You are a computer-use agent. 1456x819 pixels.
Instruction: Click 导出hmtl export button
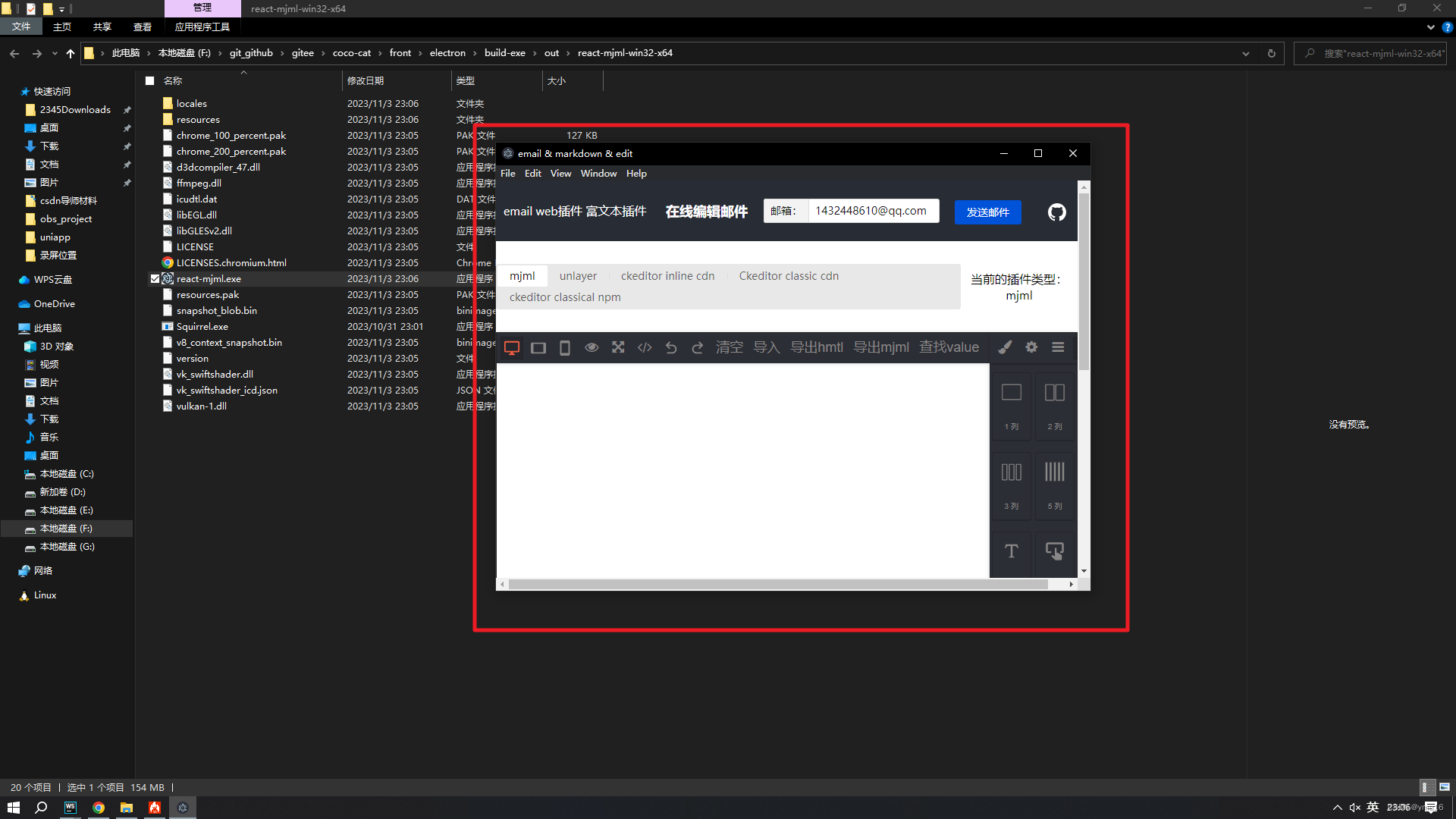[817, 347]
